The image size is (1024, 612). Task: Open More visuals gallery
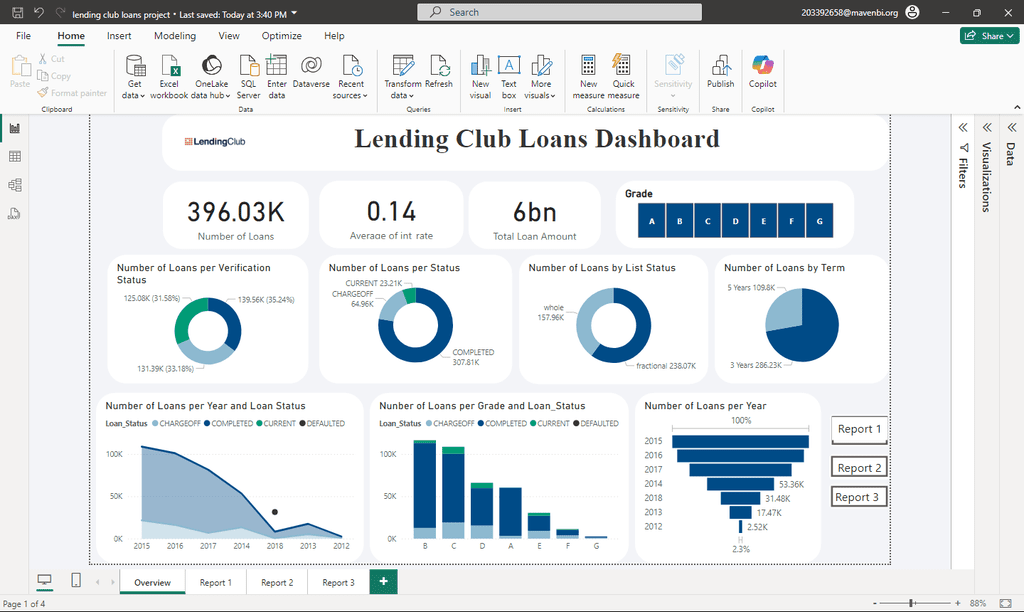[540, 77]
